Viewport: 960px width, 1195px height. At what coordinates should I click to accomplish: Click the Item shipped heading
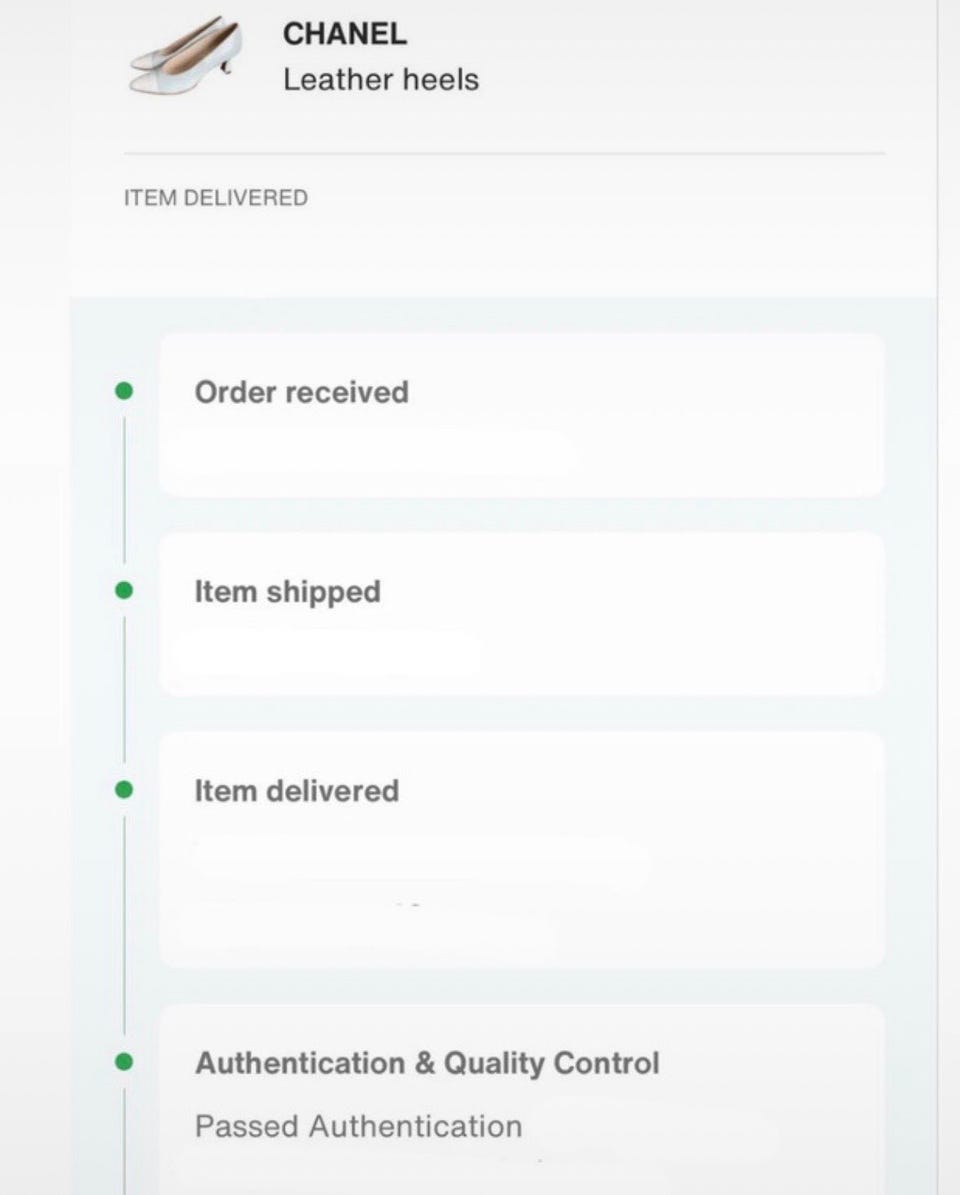coord(287,591)
